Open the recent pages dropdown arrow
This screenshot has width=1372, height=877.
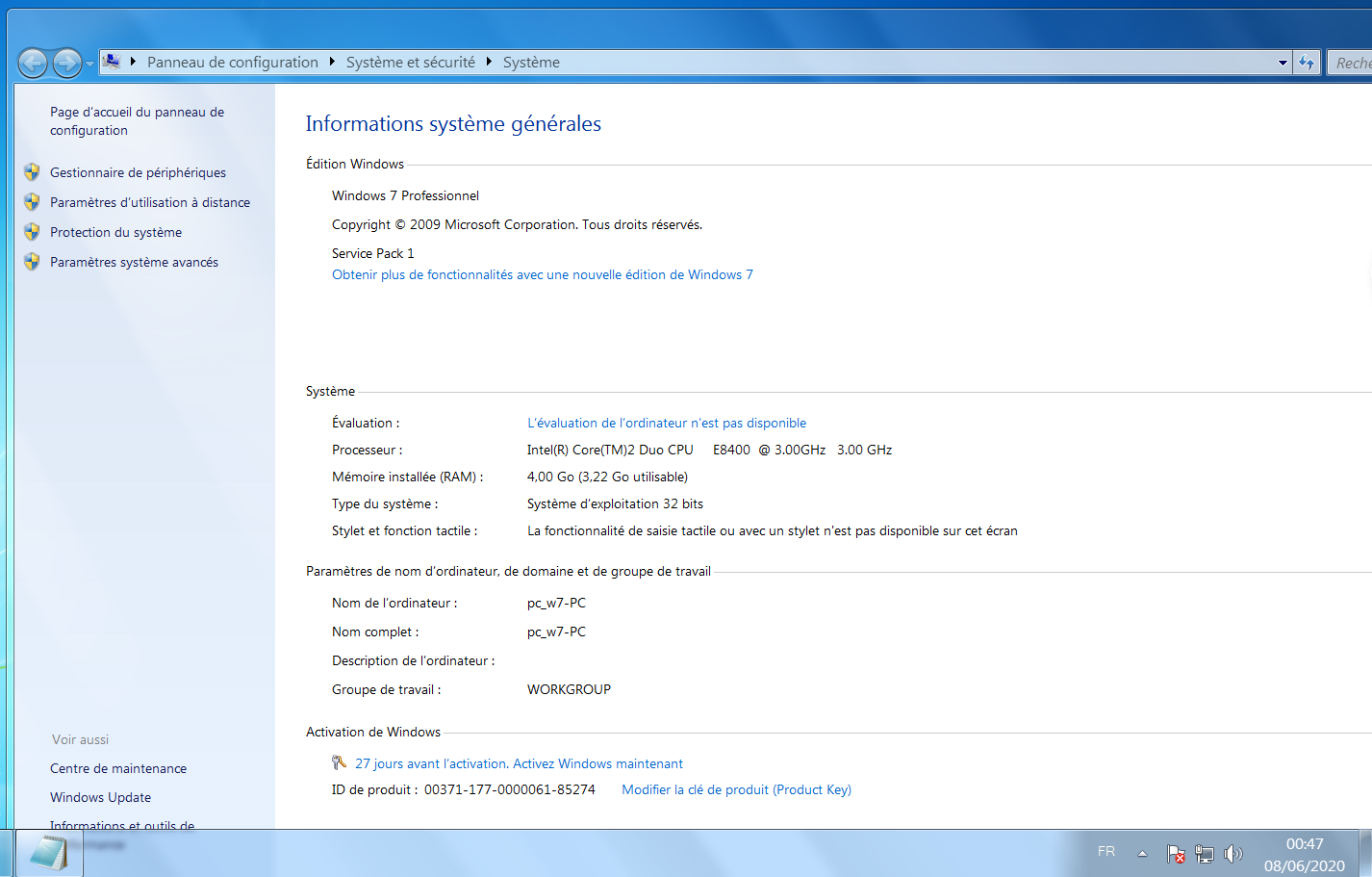pos(89,64)
